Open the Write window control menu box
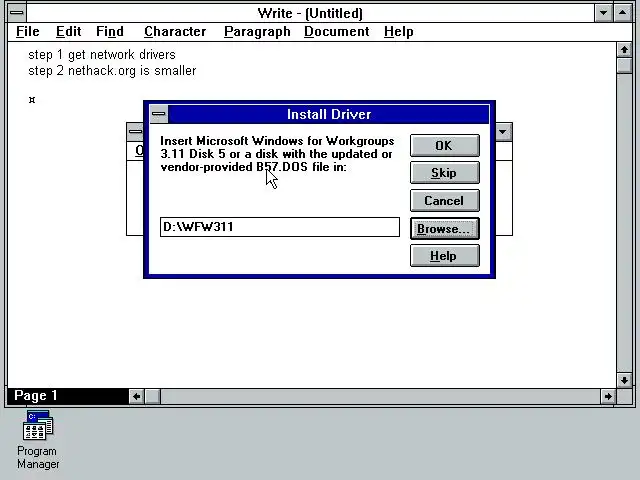The width and height of the screenshot is (640, 480). pyautogui.click(x=17, y=13)
